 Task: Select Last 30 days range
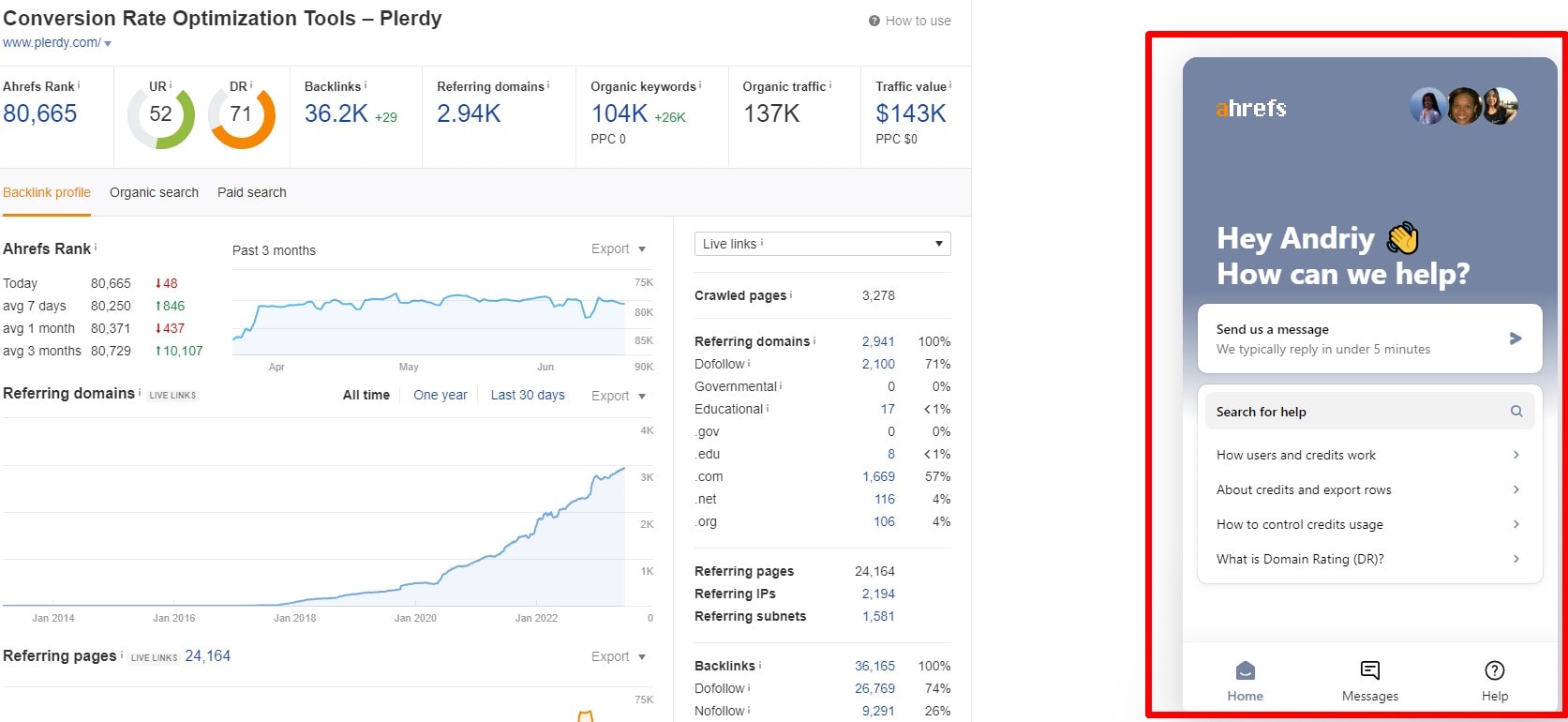[x=528, y=395]
